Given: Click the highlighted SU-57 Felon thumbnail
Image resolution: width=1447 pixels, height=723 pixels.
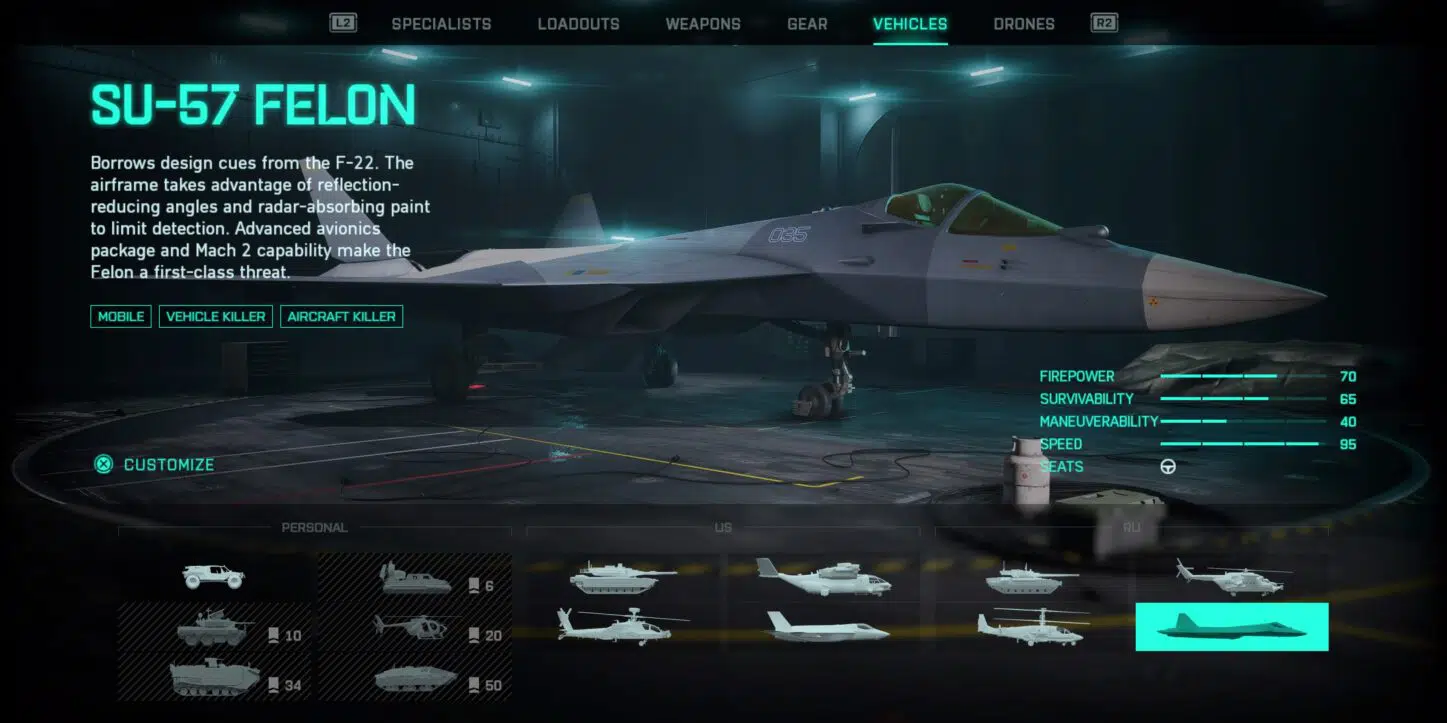Looking at the screenshot, I should pyautogui.click(x=1232, y=627).
